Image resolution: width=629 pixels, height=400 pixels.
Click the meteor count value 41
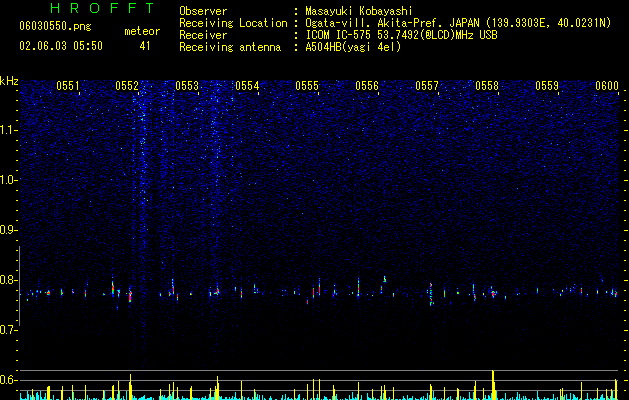[x=145, y=46]
